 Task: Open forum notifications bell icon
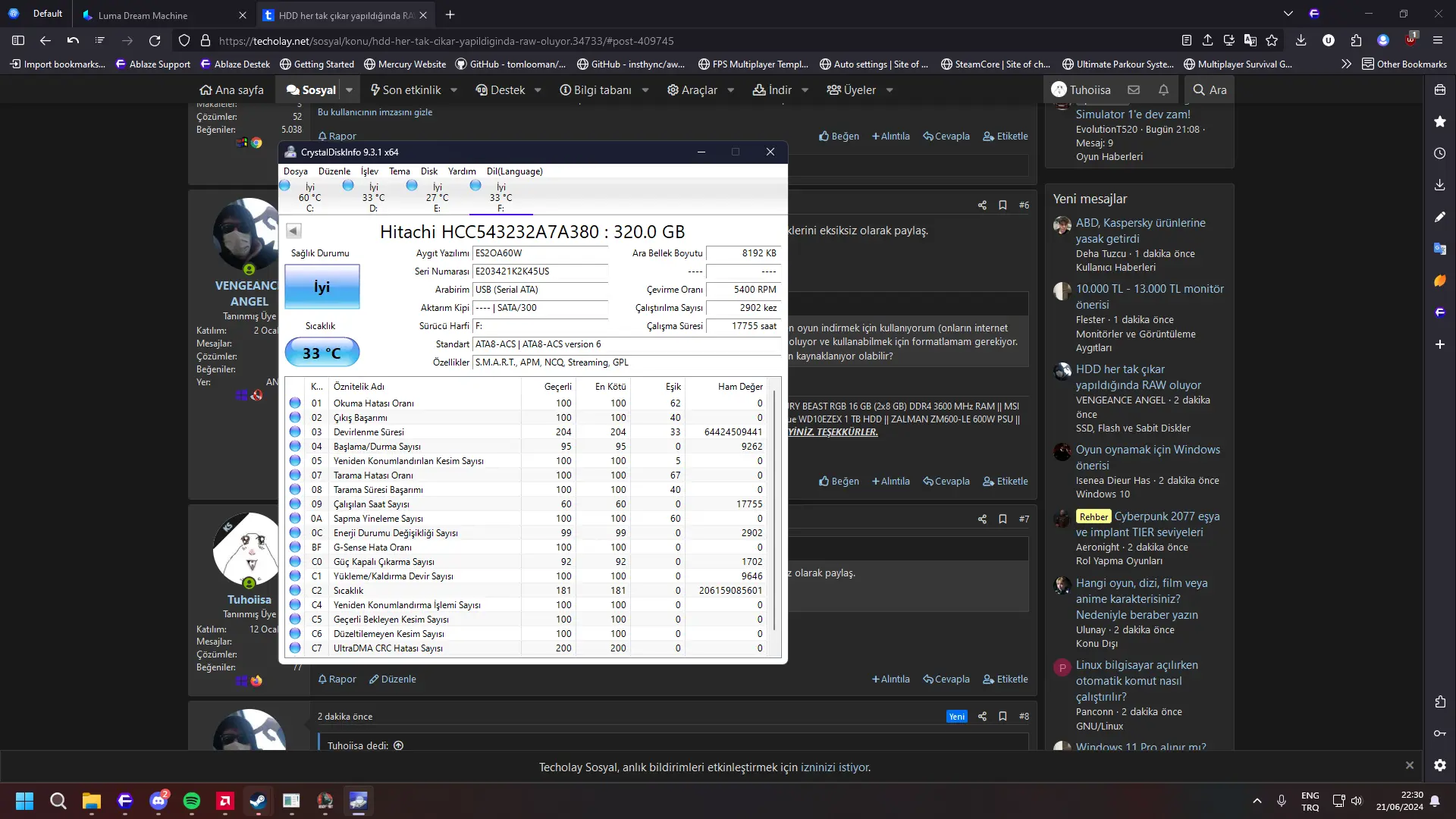click(1163, 89)
